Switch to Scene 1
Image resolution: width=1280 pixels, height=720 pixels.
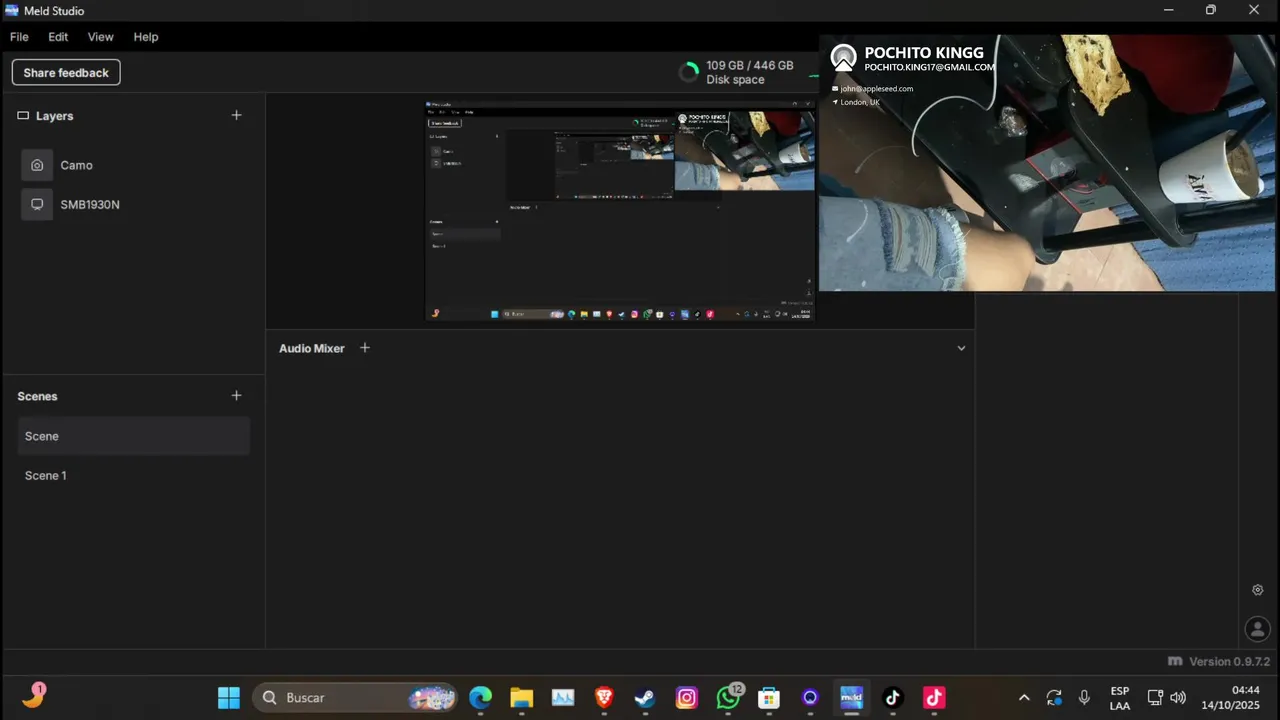pyautogui.click(x=133, y=475)
